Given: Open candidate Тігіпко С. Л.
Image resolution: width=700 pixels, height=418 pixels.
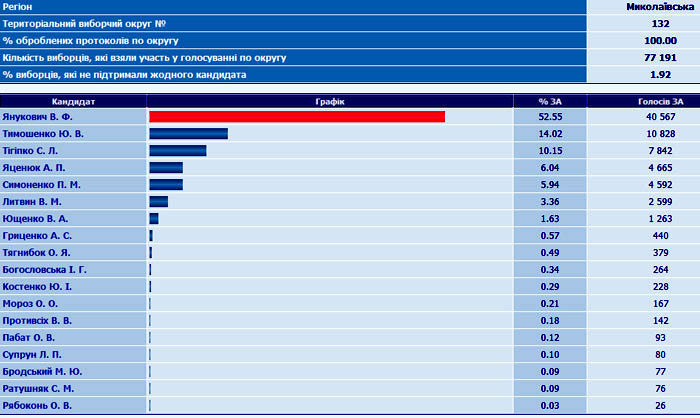Looking at the screenshot, I should pos(34,151).
